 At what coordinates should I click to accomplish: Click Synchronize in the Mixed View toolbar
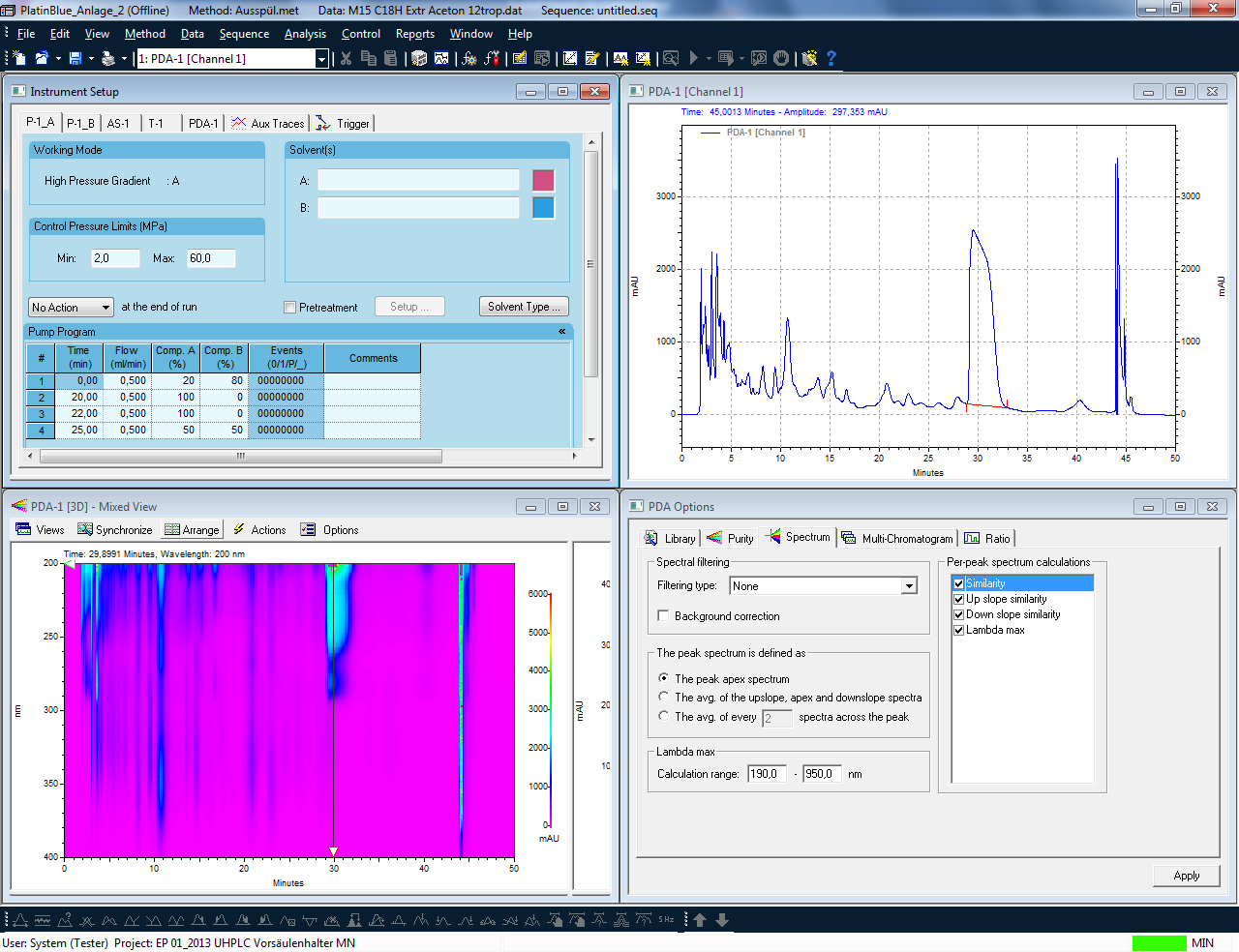pos(115,530)
